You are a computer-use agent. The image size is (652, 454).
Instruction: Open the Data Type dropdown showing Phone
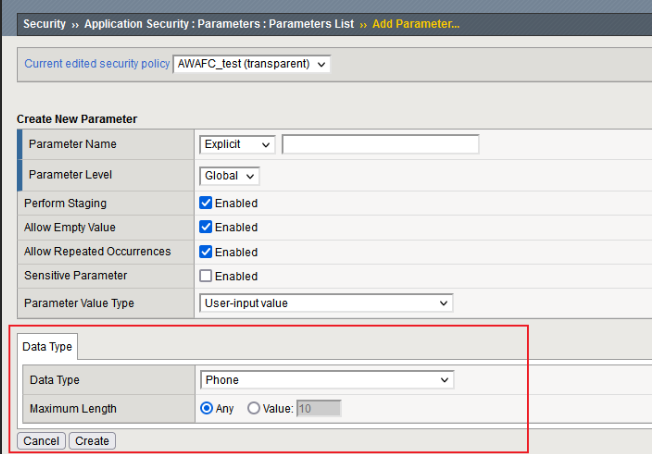[327, 380]
